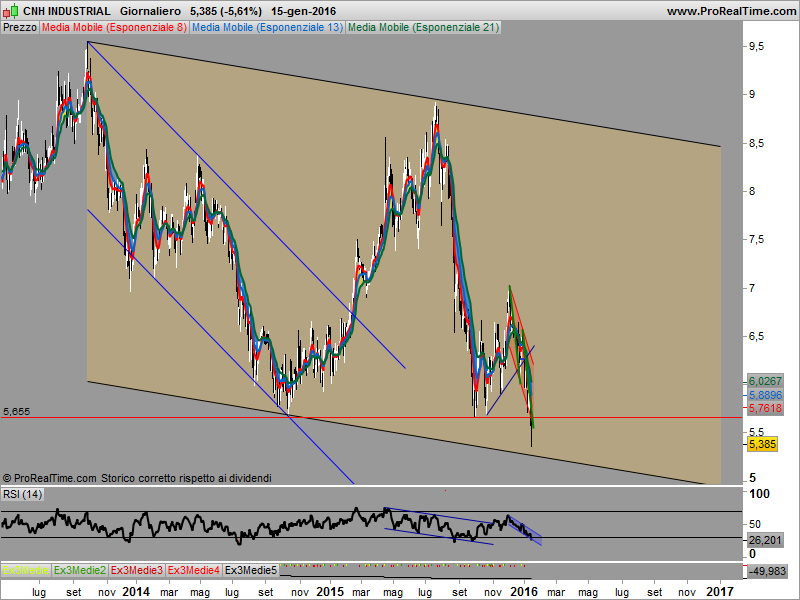The height and width of the screenshot is (600, 800).
Task: Click the 5,655 horizontal line label
Action: [x=16, y=411]
